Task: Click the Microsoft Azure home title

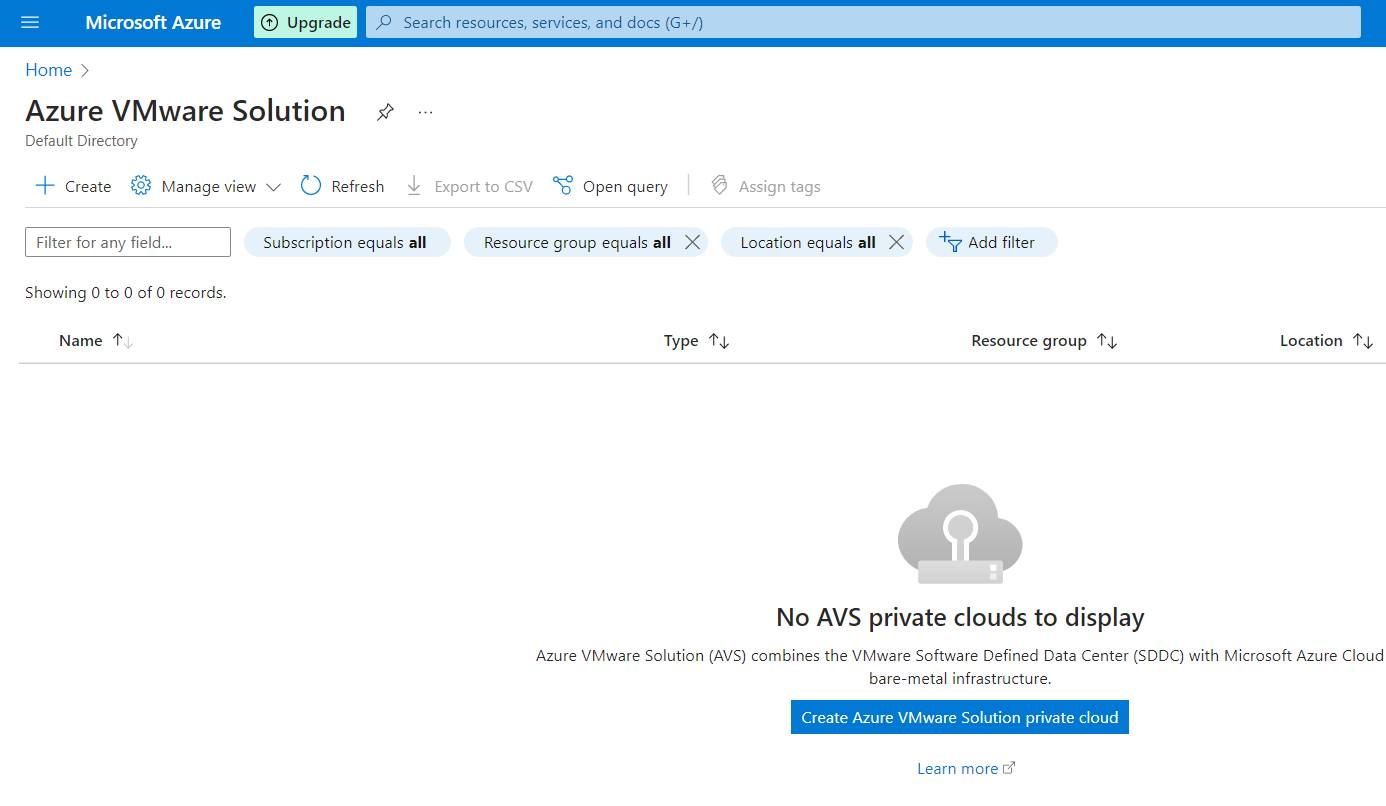Action: pyautogui.click(x=153, y=22)
